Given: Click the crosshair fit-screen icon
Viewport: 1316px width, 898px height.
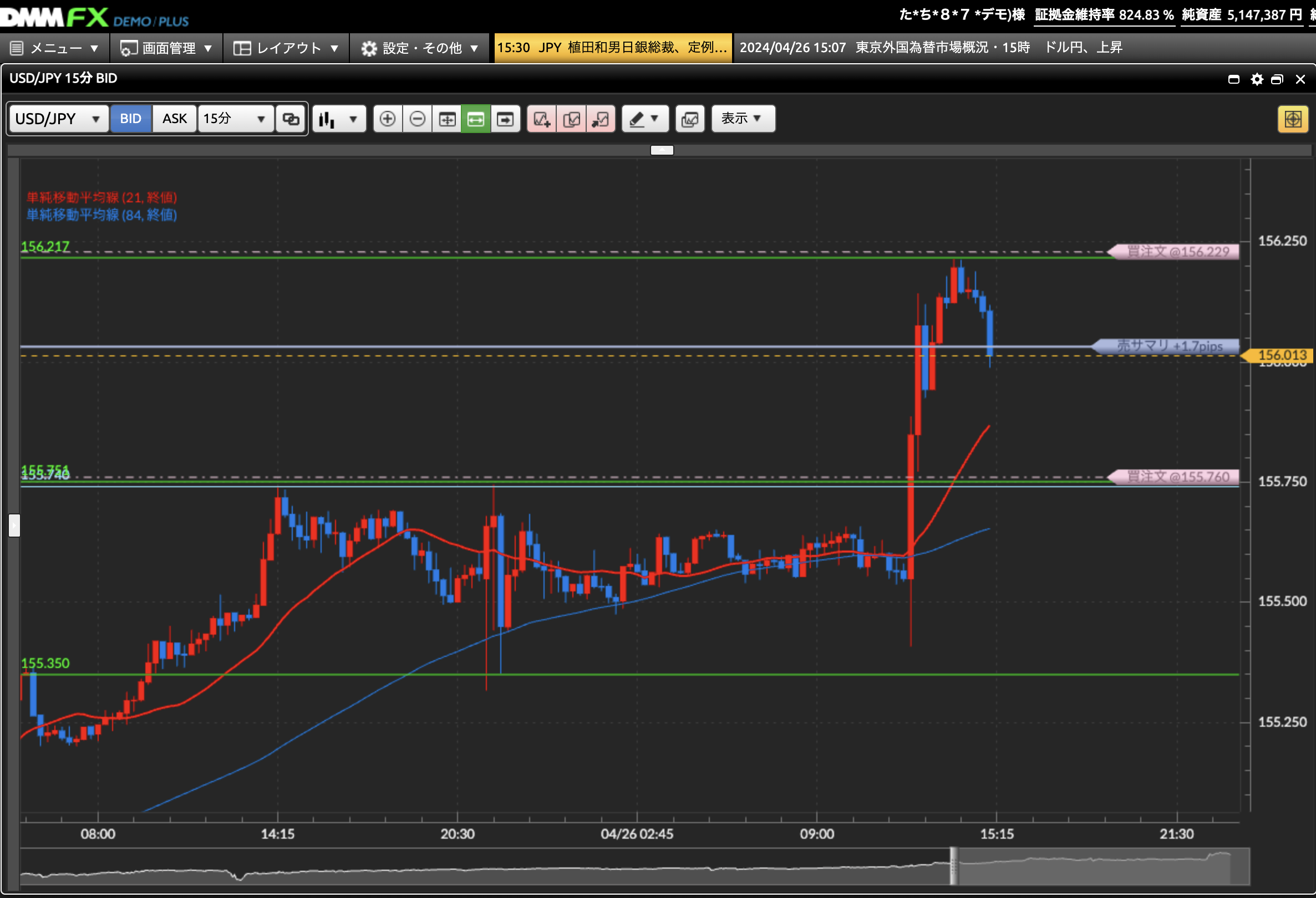Looking at the screenshot, I should tap(448, 119).
